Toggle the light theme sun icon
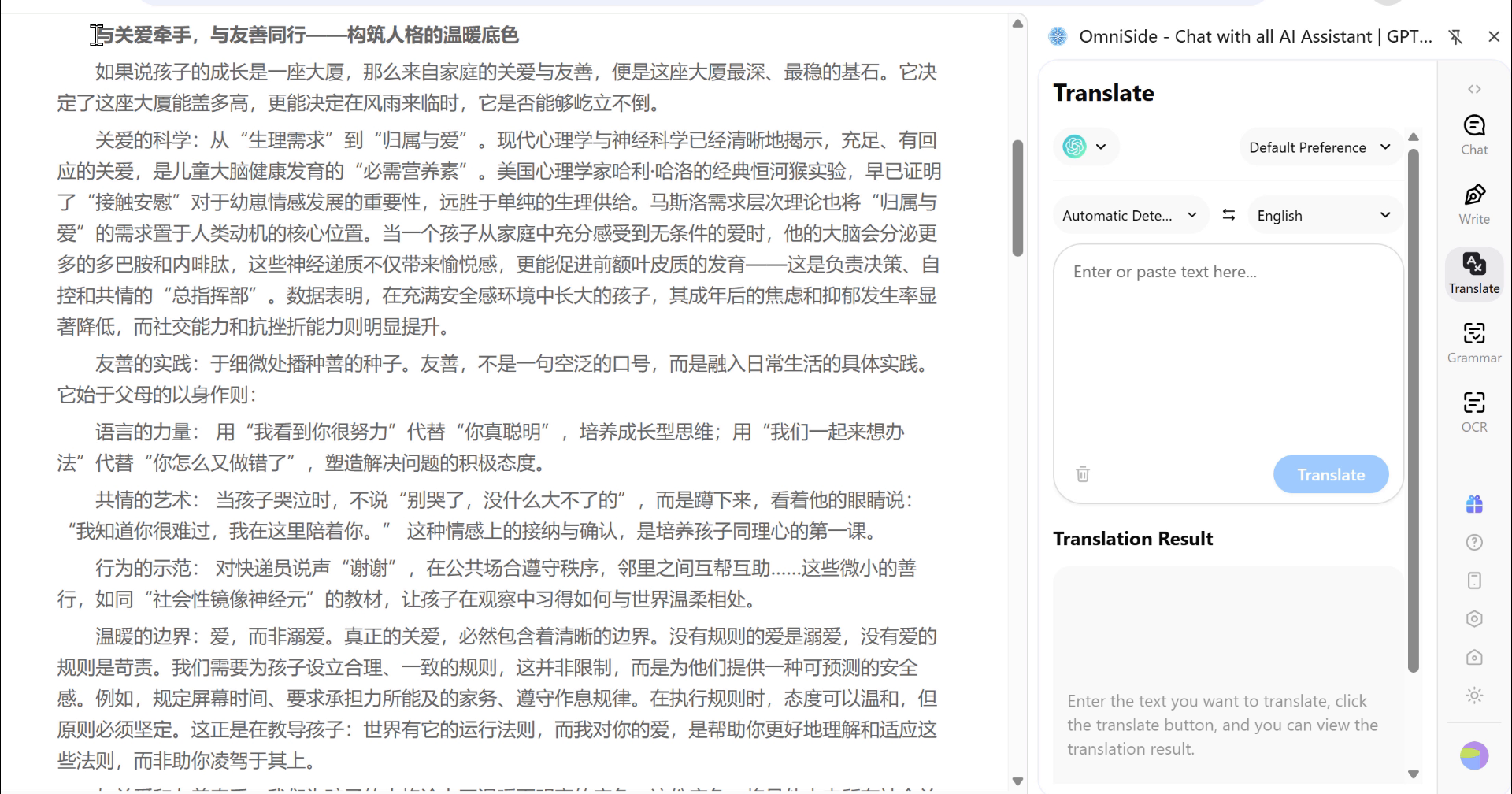Screen dimensions: 1512x794 (x=1474, y=695)
